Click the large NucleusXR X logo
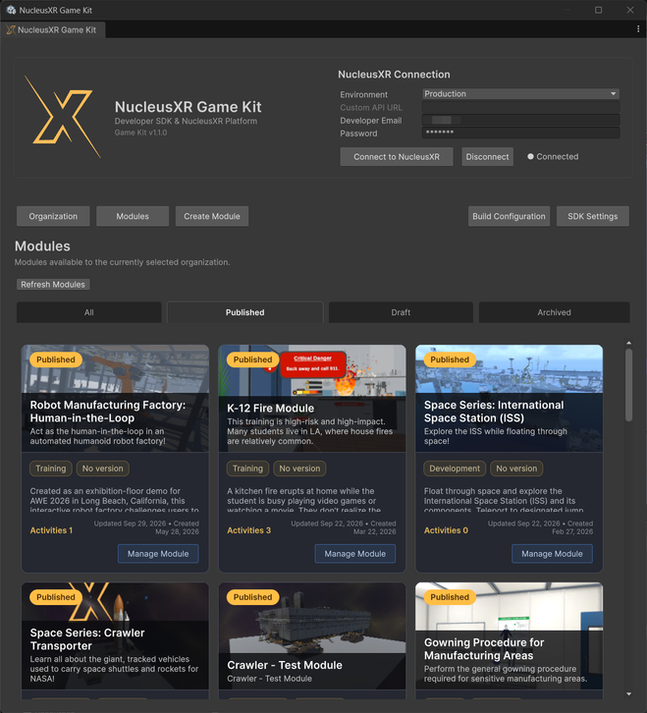Screen dimensions: 647x713 point(62,116)
